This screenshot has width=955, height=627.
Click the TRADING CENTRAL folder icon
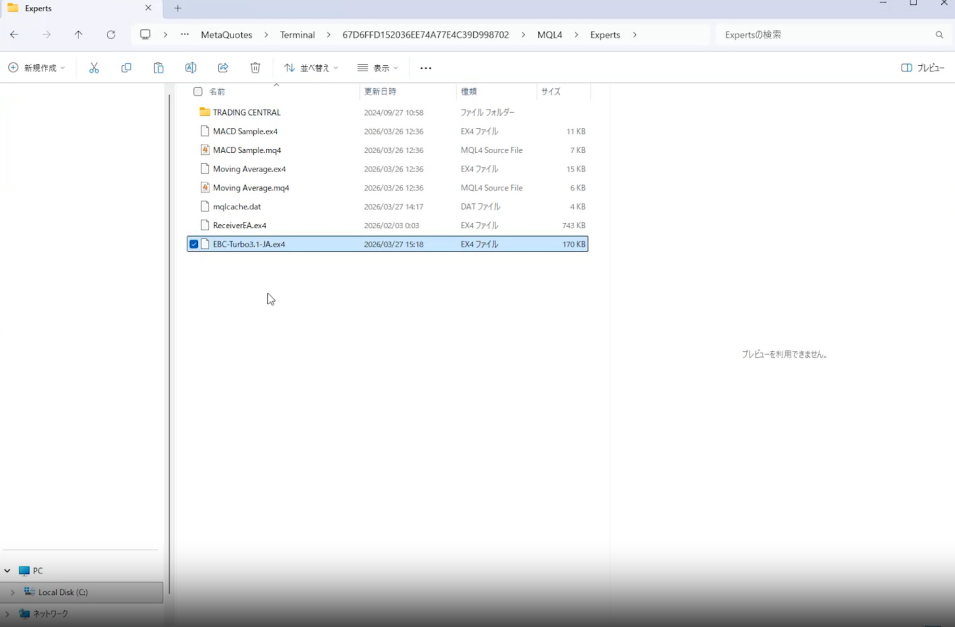tap(205, 112)
